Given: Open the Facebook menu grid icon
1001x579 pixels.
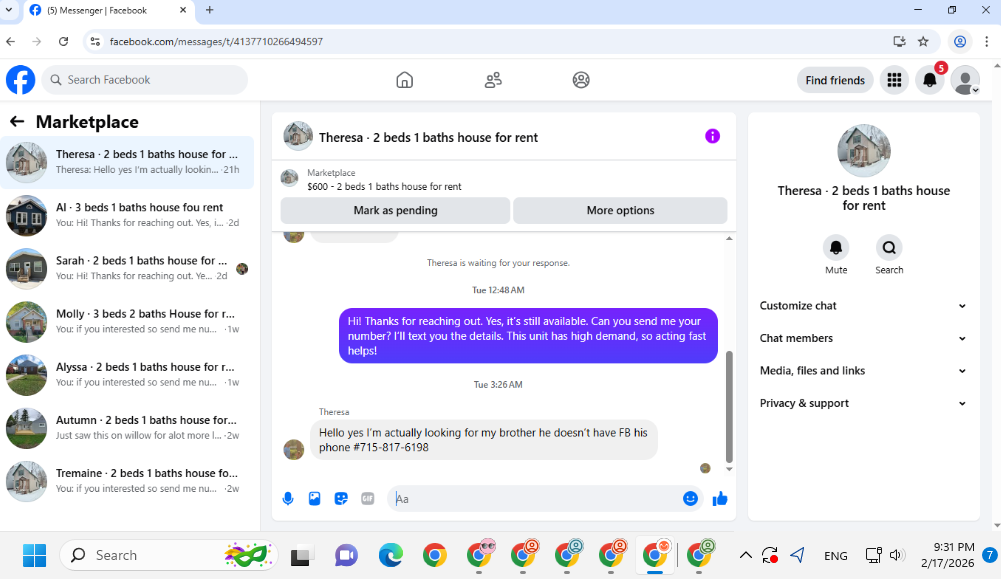Looking at the screenshot, I should click(894, 80).
